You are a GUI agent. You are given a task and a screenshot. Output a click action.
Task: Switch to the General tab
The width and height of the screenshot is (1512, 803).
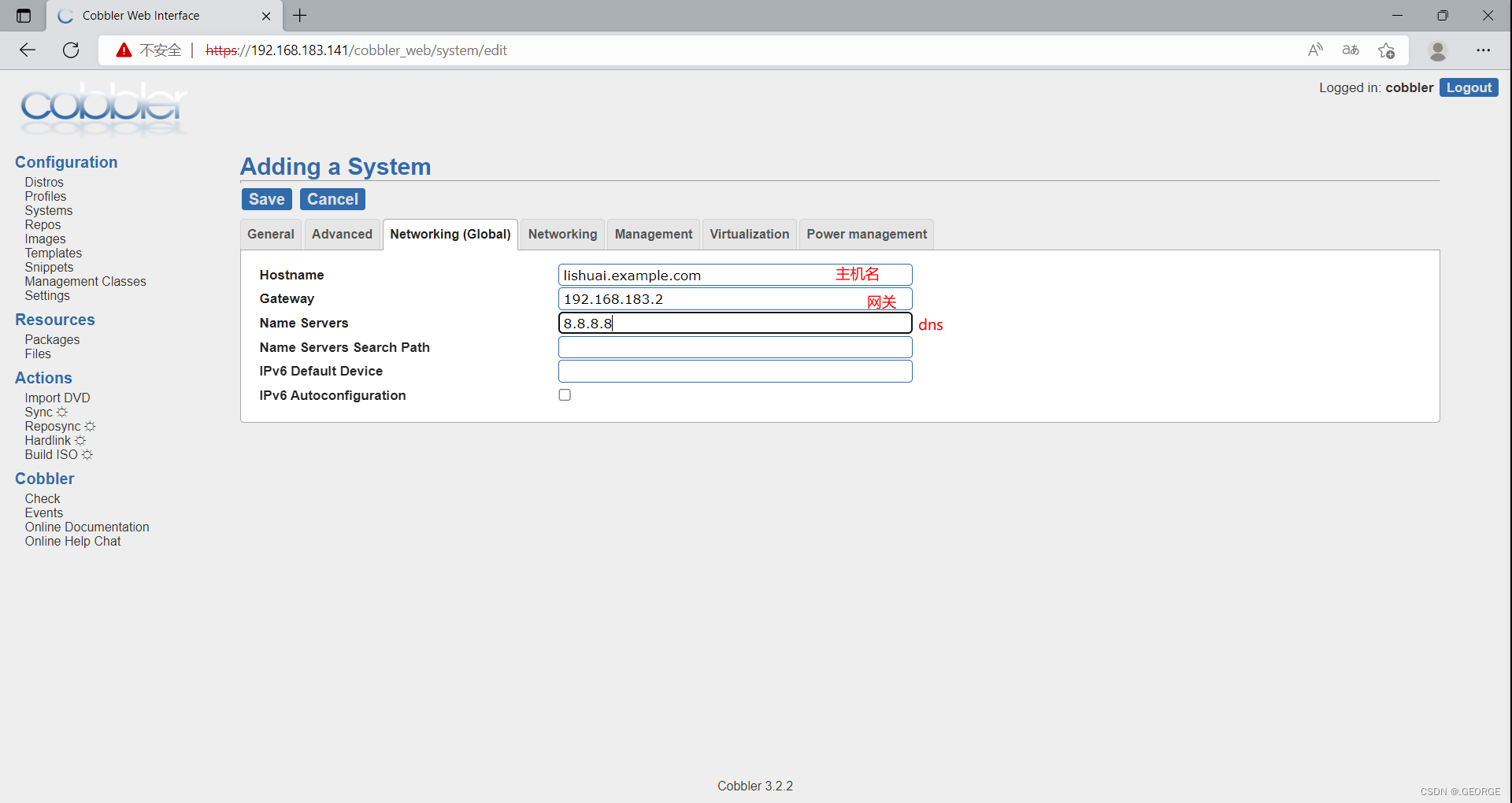(271, 235)
